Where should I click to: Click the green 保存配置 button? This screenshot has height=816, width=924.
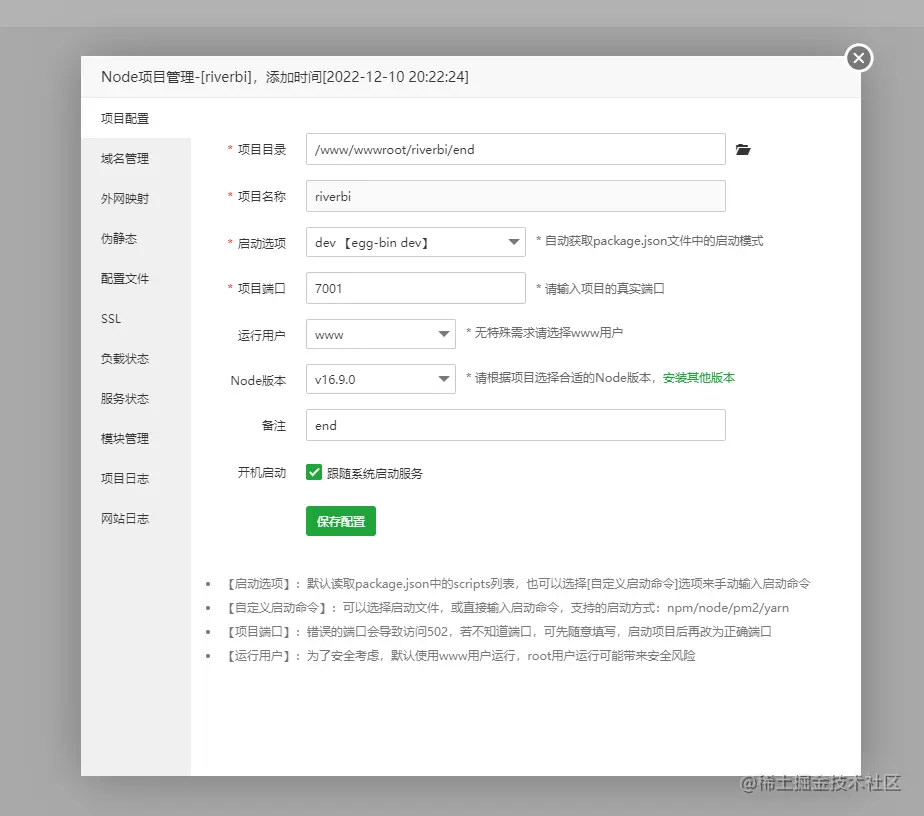[x=341, y=521]
